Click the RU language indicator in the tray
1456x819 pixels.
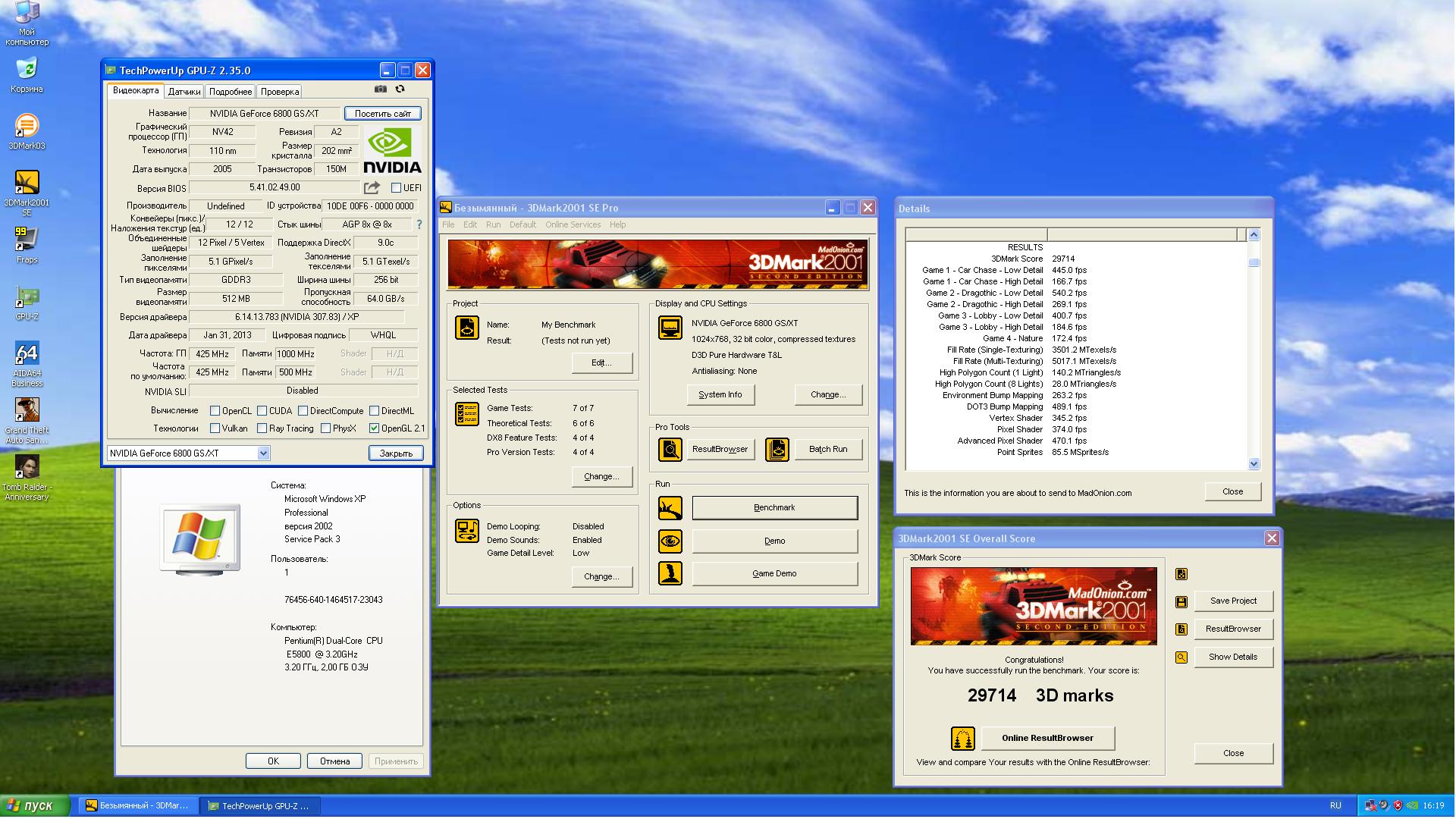(1335, 805)
